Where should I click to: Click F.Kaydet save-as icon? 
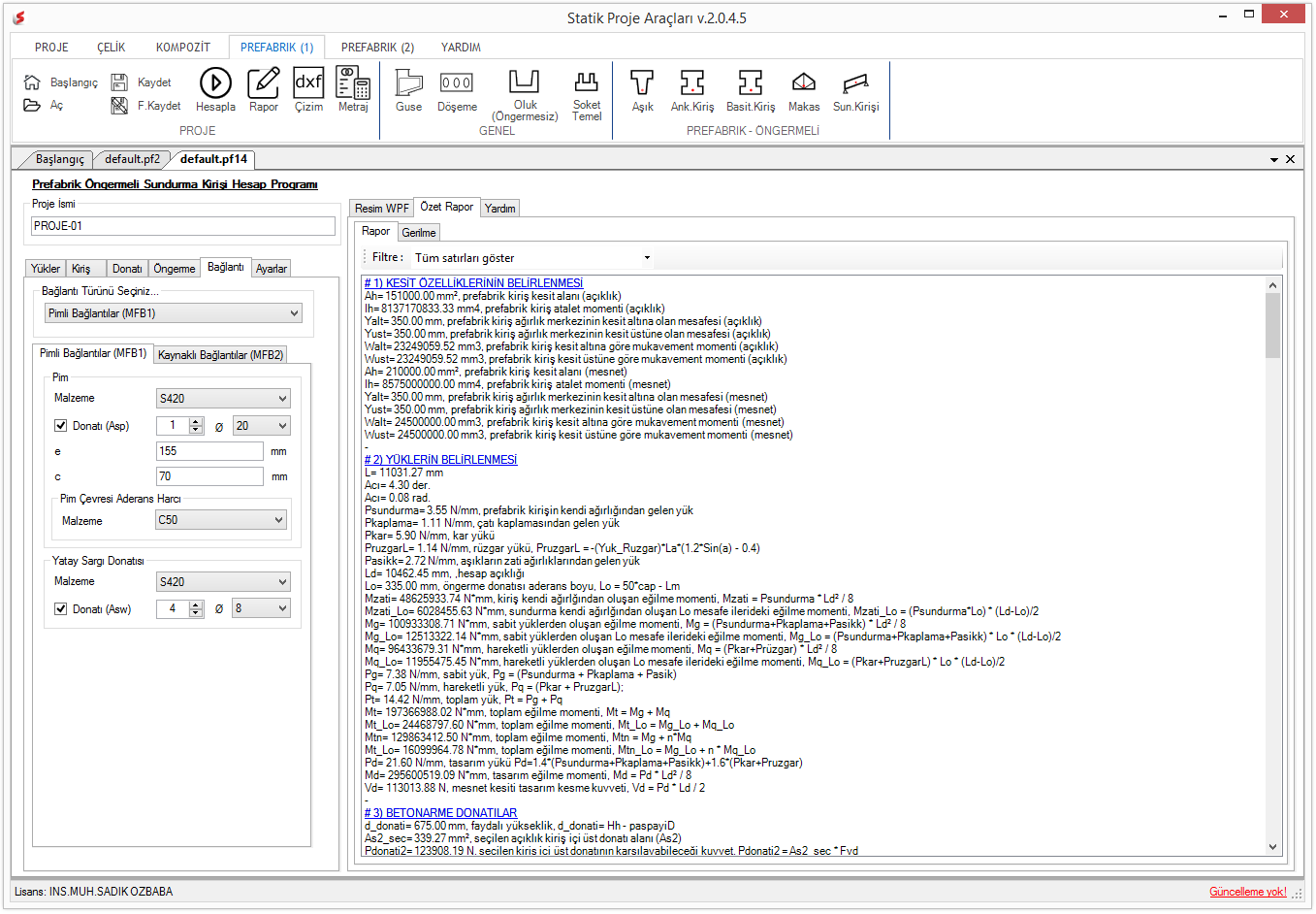tap(119, 105)
